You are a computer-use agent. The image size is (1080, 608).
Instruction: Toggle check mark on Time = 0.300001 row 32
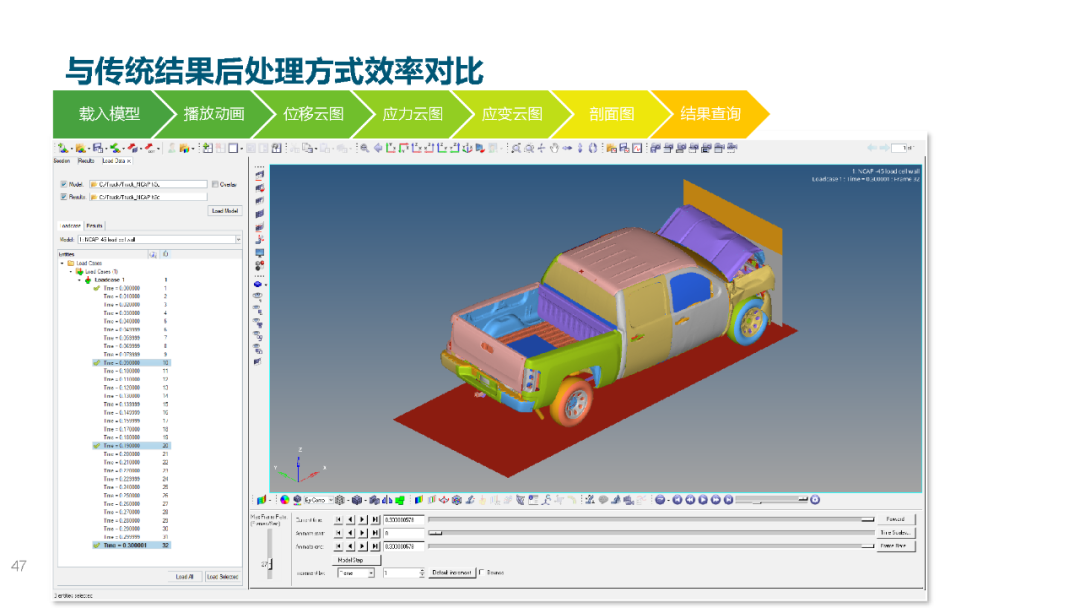click(96, 545)
